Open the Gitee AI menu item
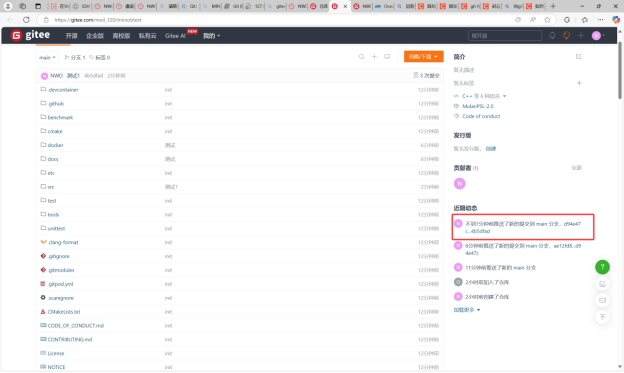The image size is (624, 373). point(176,35)
